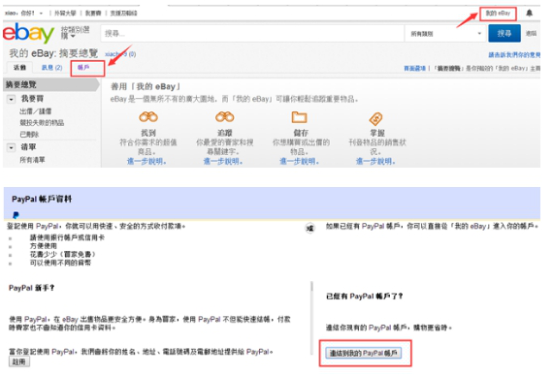Select 已刪除 in the sidebar
548x375 pixels.
29,134
